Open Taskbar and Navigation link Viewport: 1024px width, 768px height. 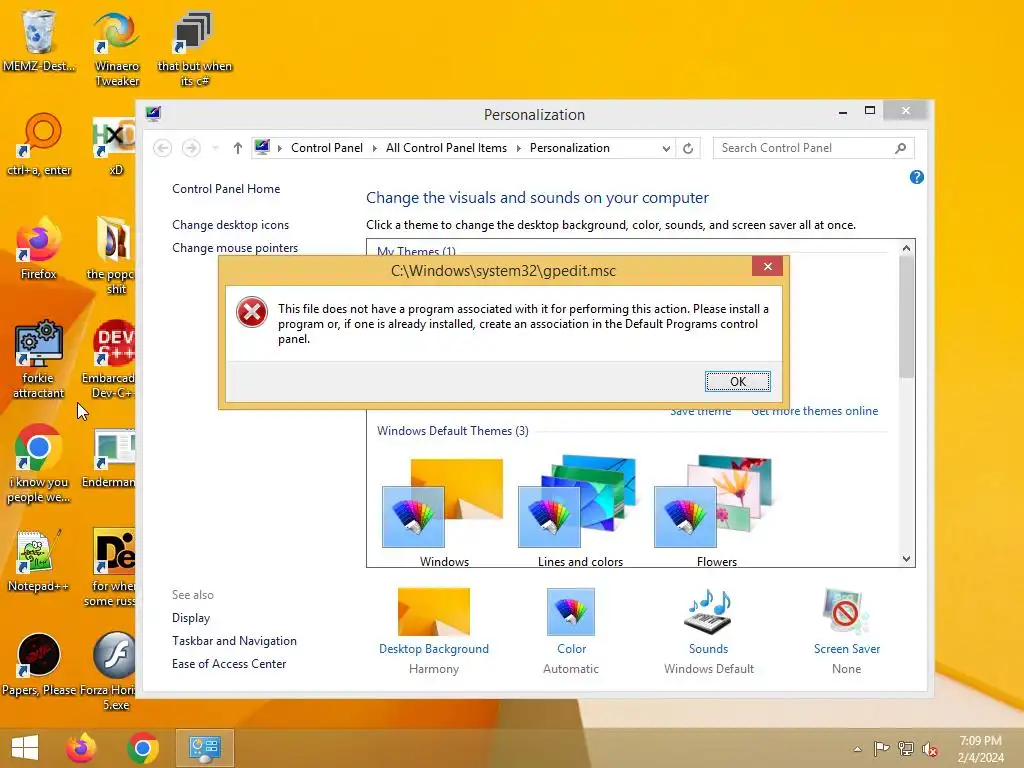234,641
